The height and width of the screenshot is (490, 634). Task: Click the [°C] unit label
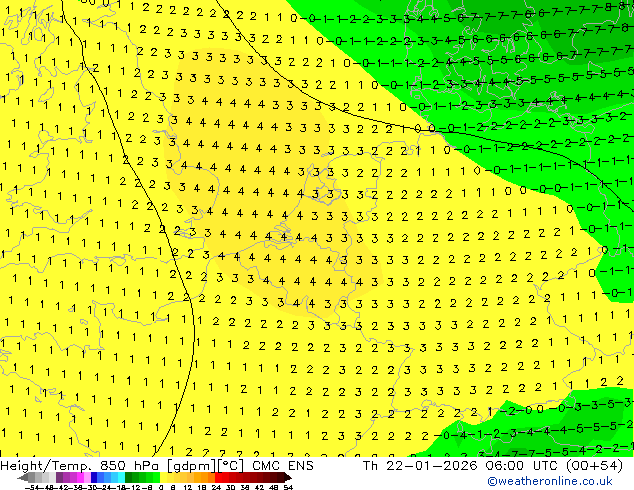coord(231,466)
